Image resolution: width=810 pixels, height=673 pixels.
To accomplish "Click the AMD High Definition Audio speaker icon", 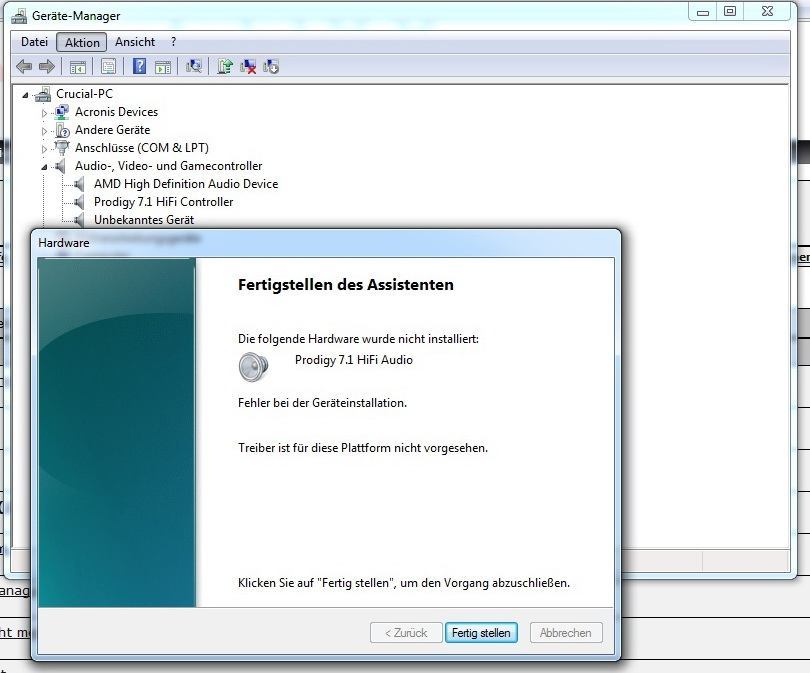I will pos(80,184).
